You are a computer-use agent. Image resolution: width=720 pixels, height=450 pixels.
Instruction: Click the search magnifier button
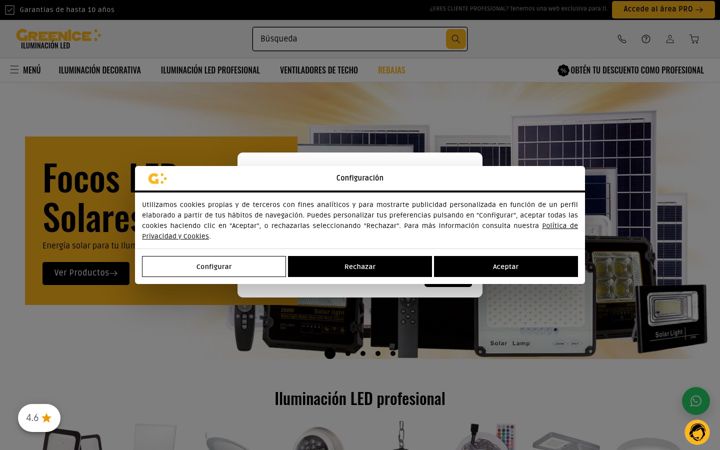coord(456,39)
